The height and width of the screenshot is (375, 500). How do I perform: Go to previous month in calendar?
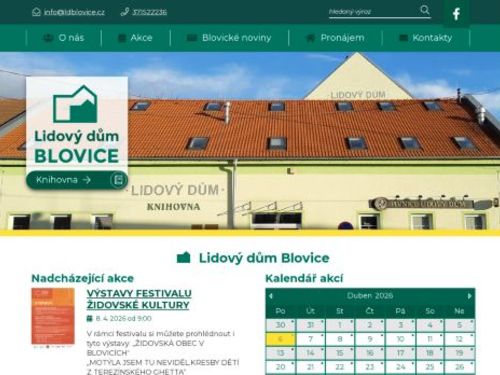[x=271, y=296]
